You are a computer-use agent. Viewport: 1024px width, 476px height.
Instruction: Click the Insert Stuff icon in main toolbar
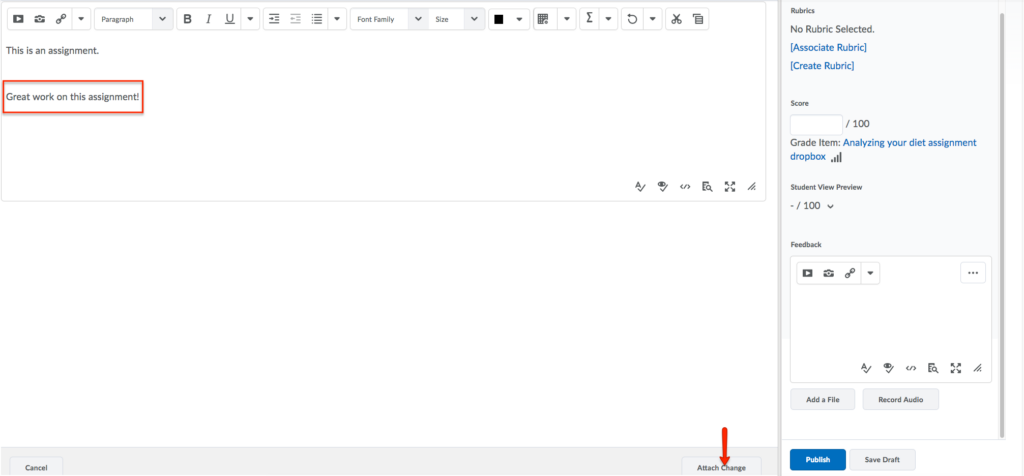pos(18,19)
